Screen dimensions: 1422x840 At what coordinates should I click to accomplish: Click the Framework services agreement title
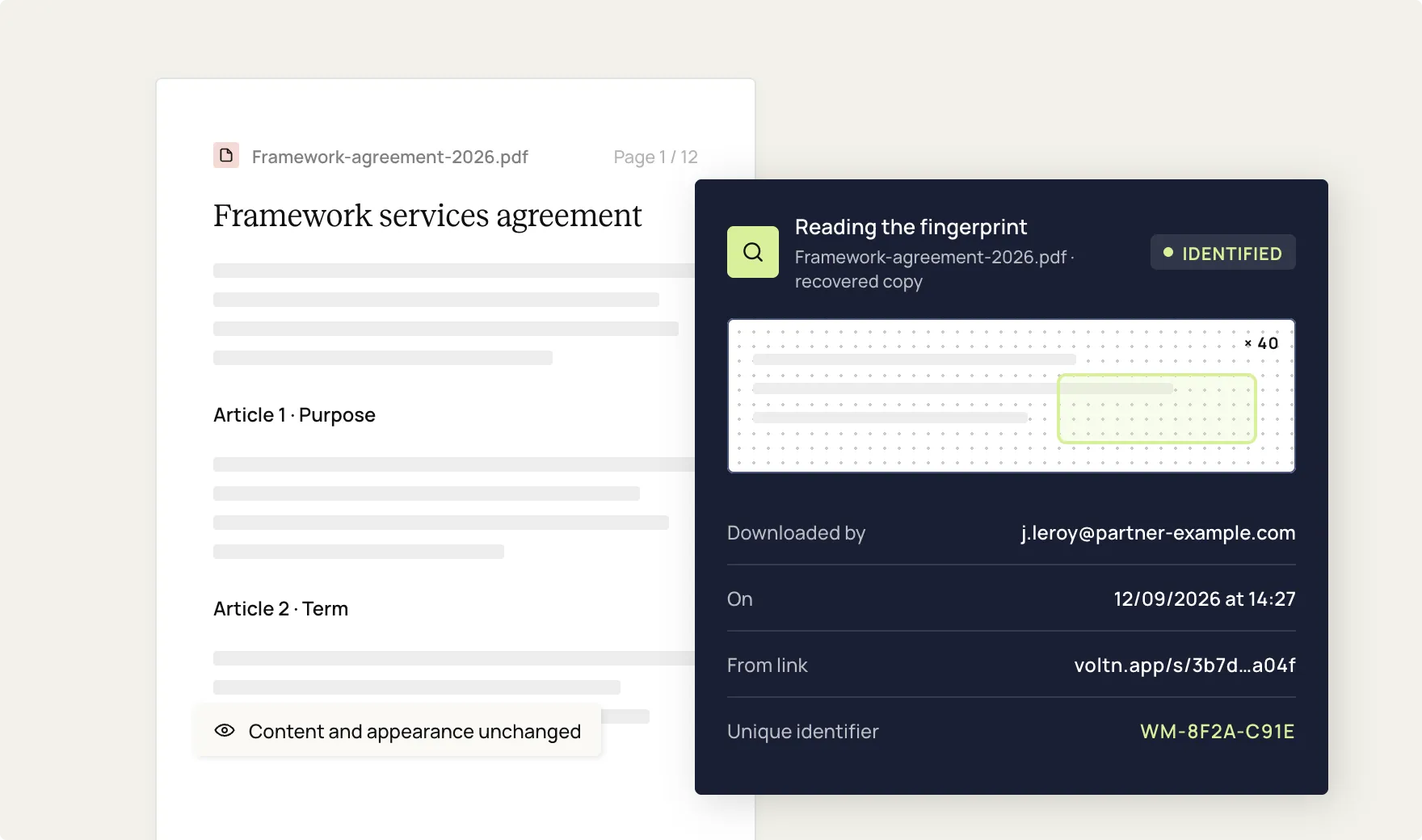(427, 216)
